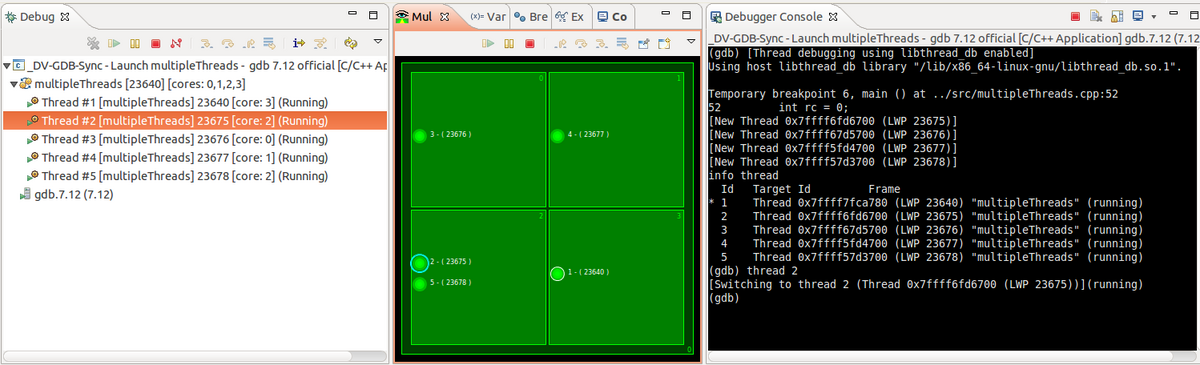
Task: Click thread 3 (23676) green dot in core 0
Action: click(x=419, y=135)
